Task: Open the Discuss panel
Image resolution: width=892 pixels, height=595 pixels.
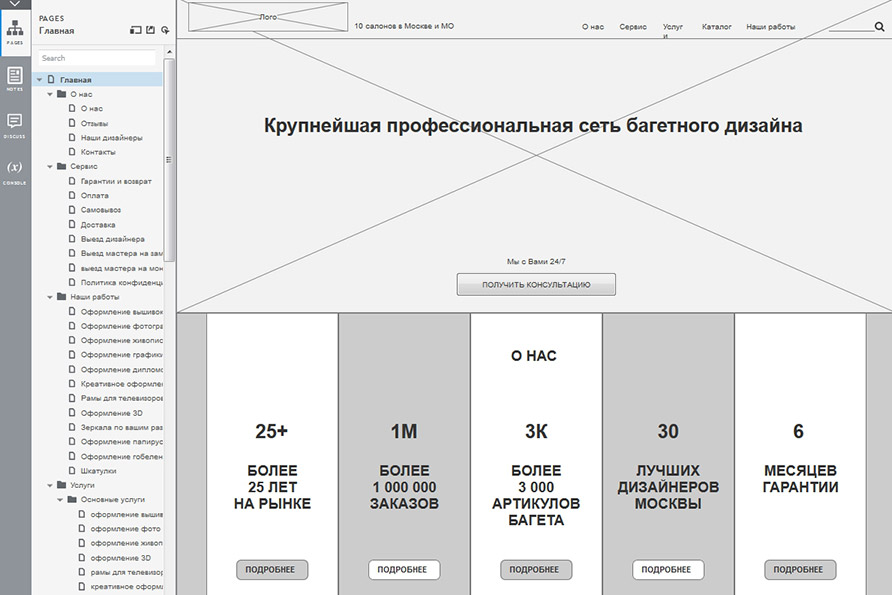Action: pos(15,125)
